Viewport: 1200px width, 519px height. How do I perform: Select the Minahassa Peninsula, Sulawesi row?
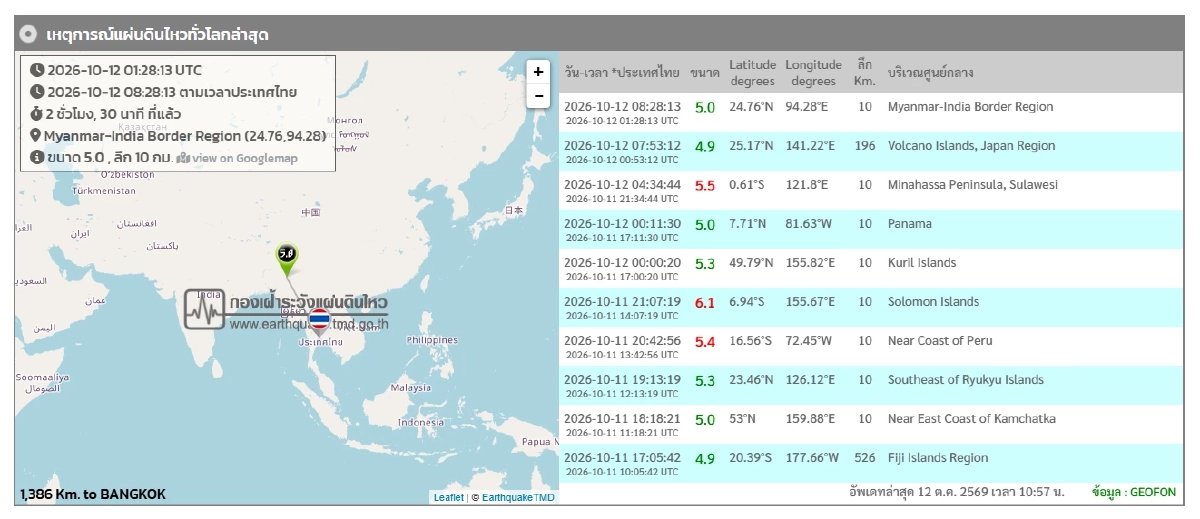(x=870, y=190)
